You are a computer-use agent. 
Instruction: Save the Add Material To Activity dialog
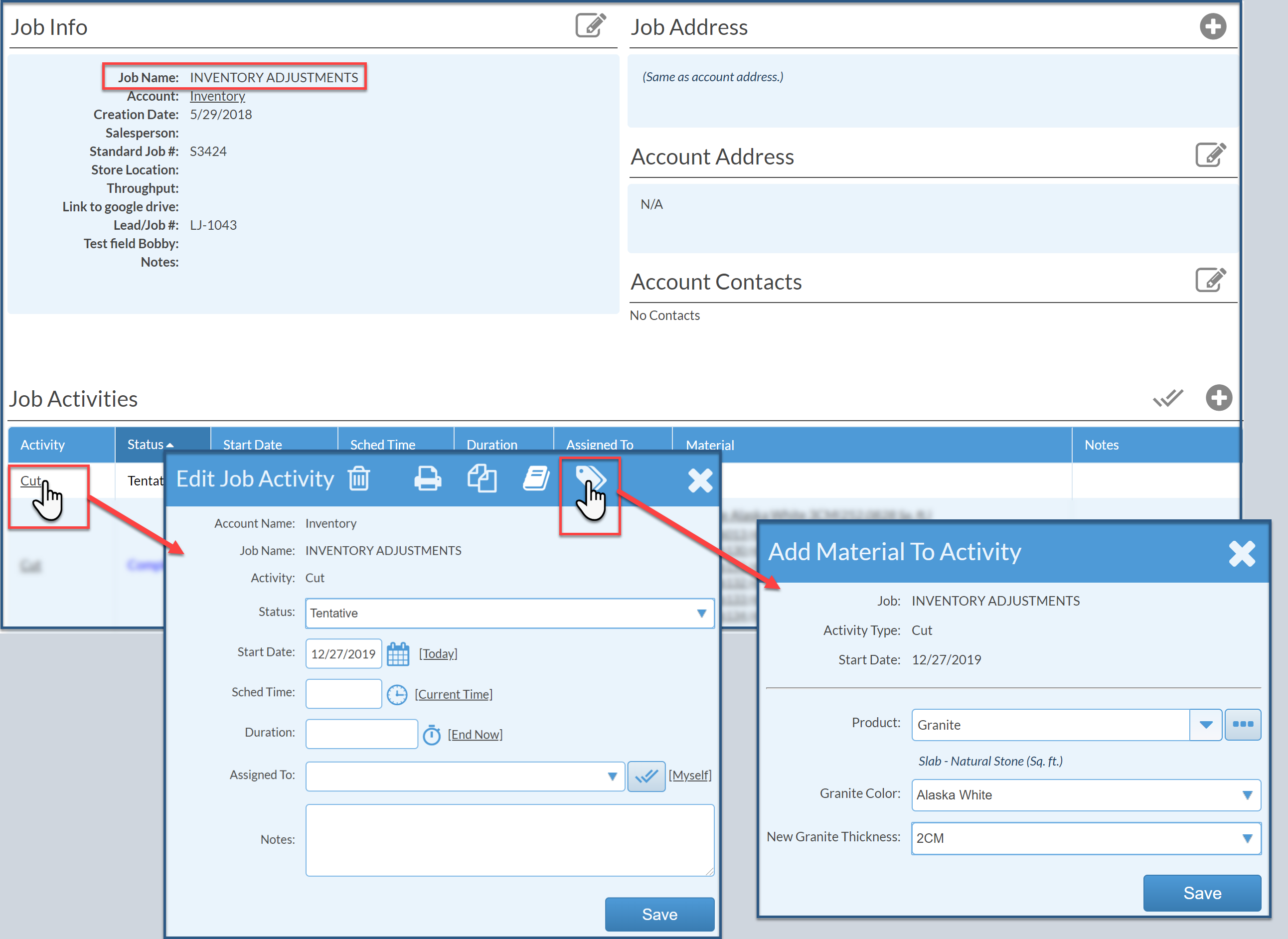(x=1202, y=892)
